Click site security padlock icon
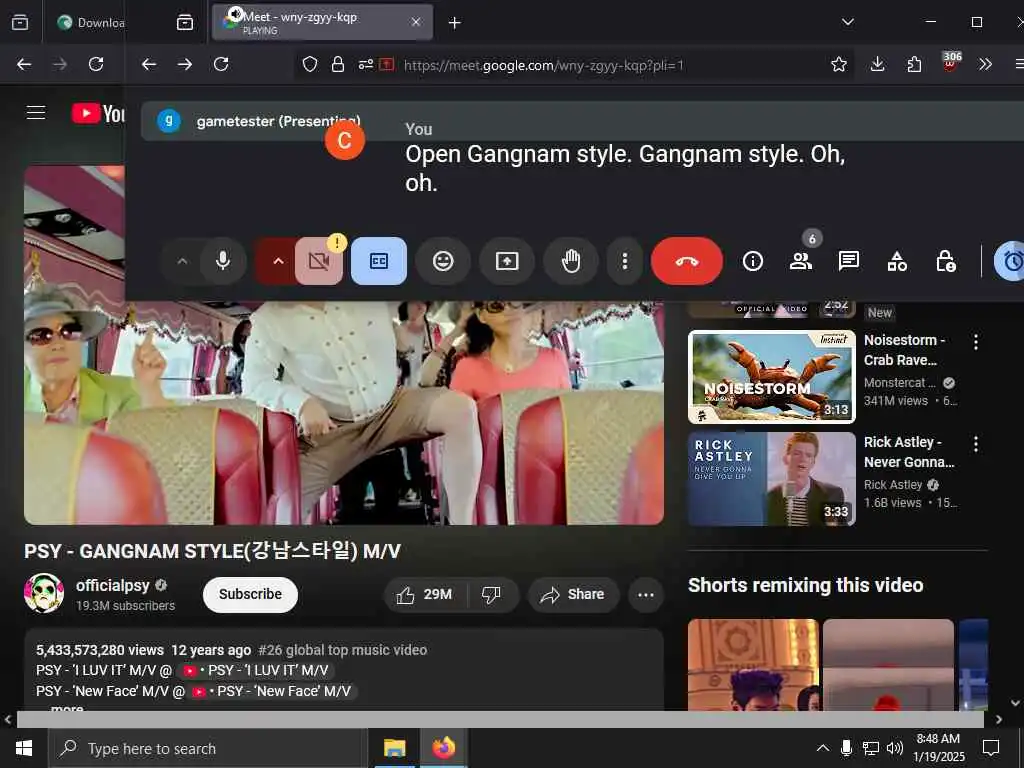 (x=338, y=64)
